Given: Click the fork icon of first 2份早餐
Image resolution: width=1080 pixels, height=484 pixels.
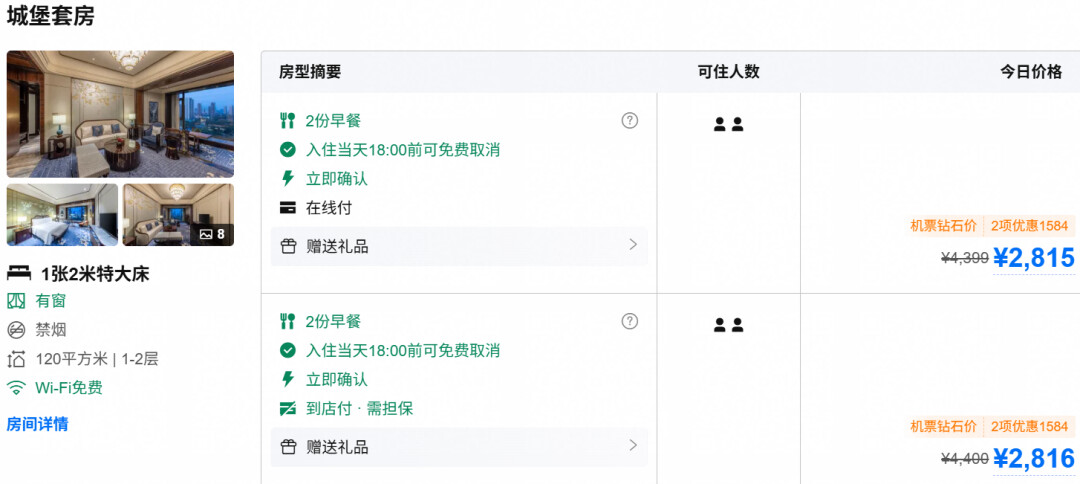Looking at the screenshot, I should pyautogui.click(x=288, y=120).
